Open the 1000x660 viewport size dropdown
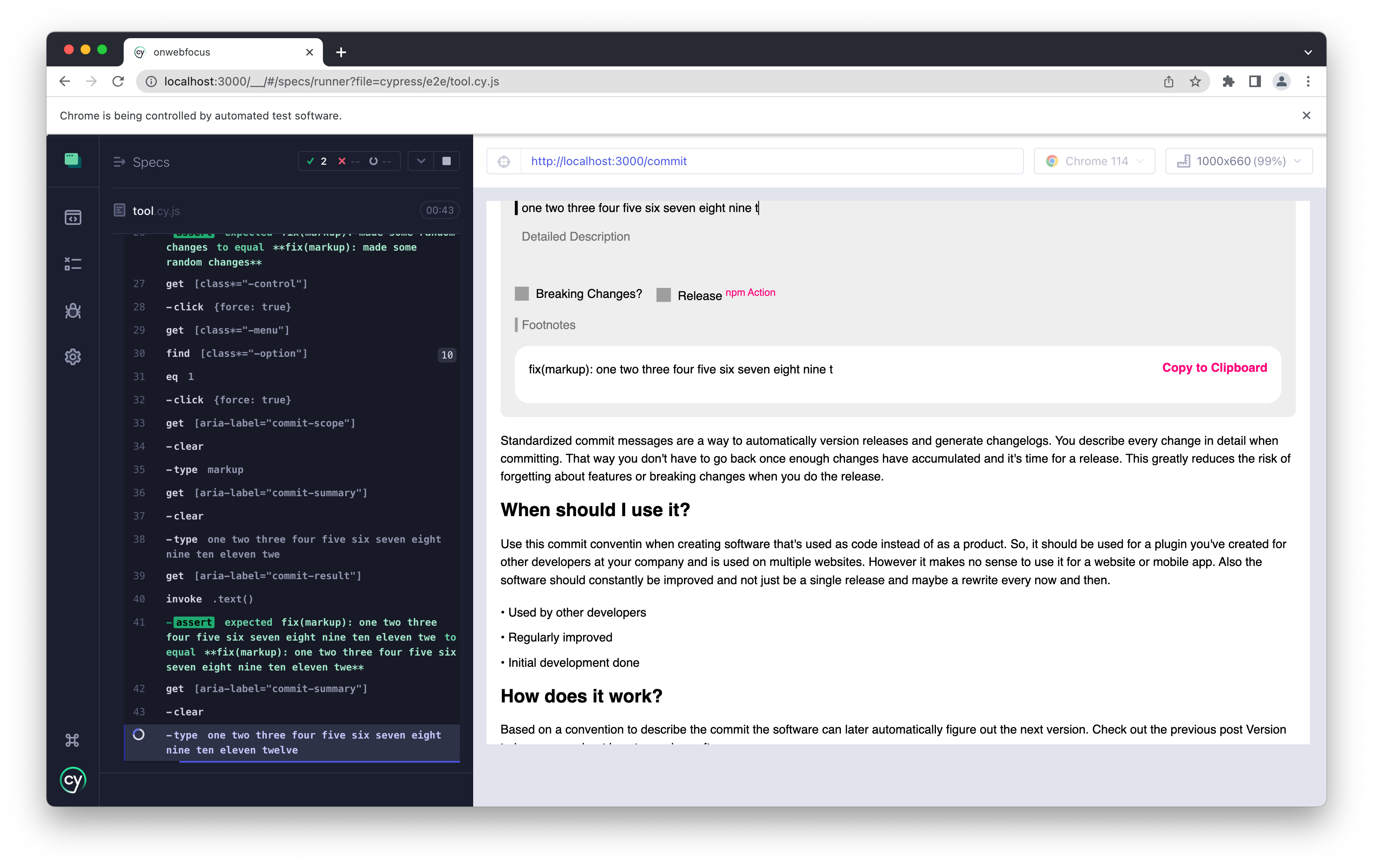Image resolution: width=1373 pixels, height=868 pixels. (1239, 161)
